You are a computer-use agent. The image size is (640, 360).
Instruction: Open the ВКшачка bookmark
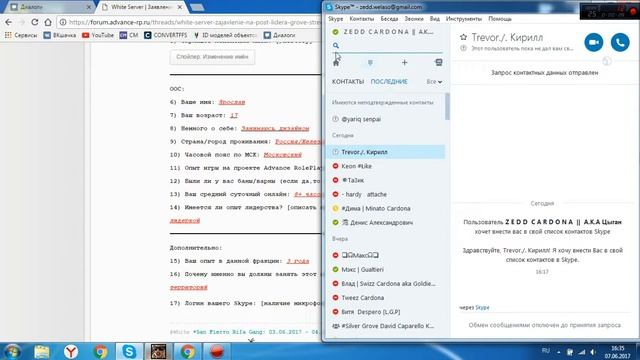click(x=60, y=35)
